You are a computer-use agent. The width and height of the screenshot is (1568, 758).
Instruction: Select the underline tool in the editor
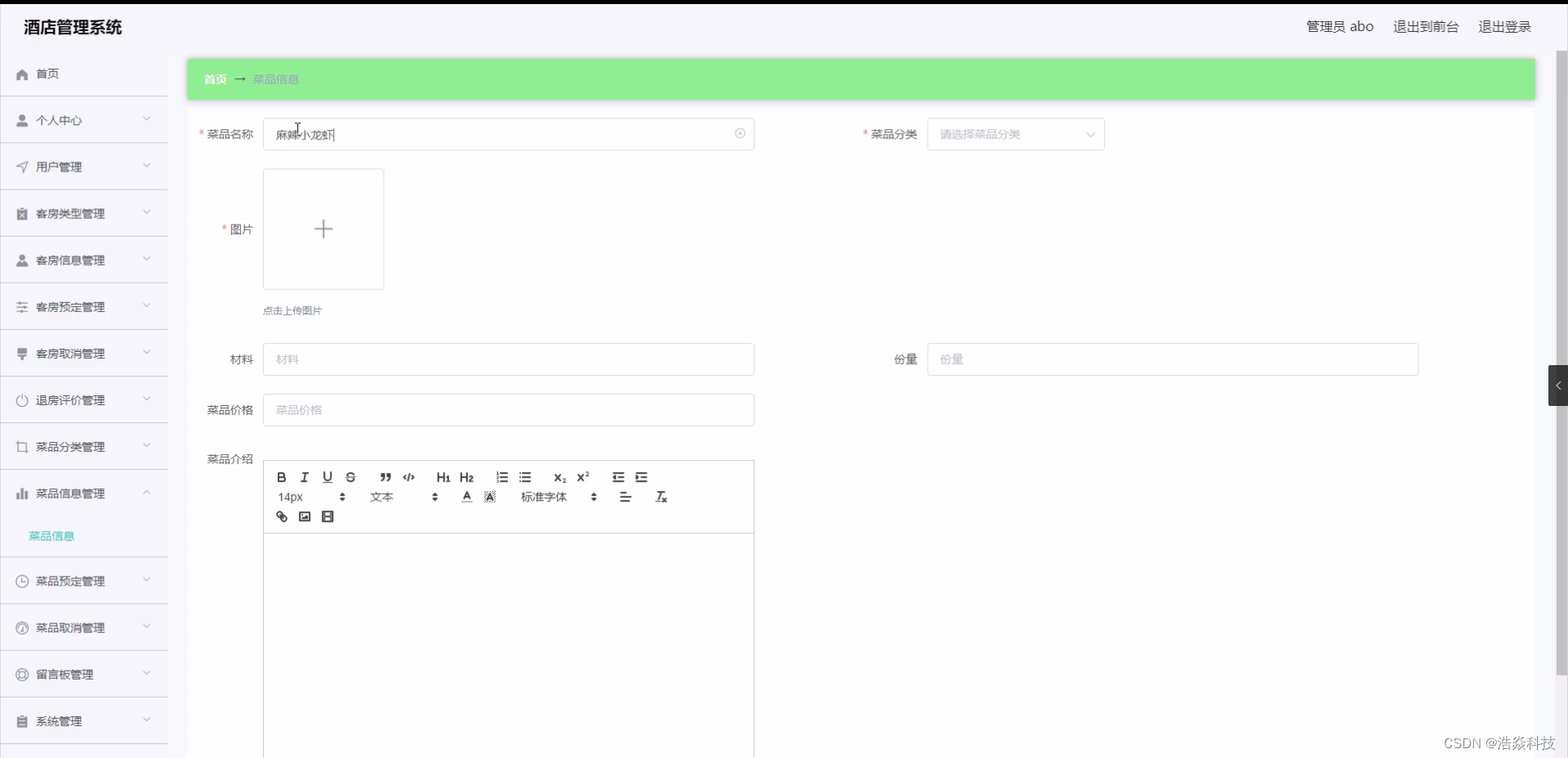point(327,477)
